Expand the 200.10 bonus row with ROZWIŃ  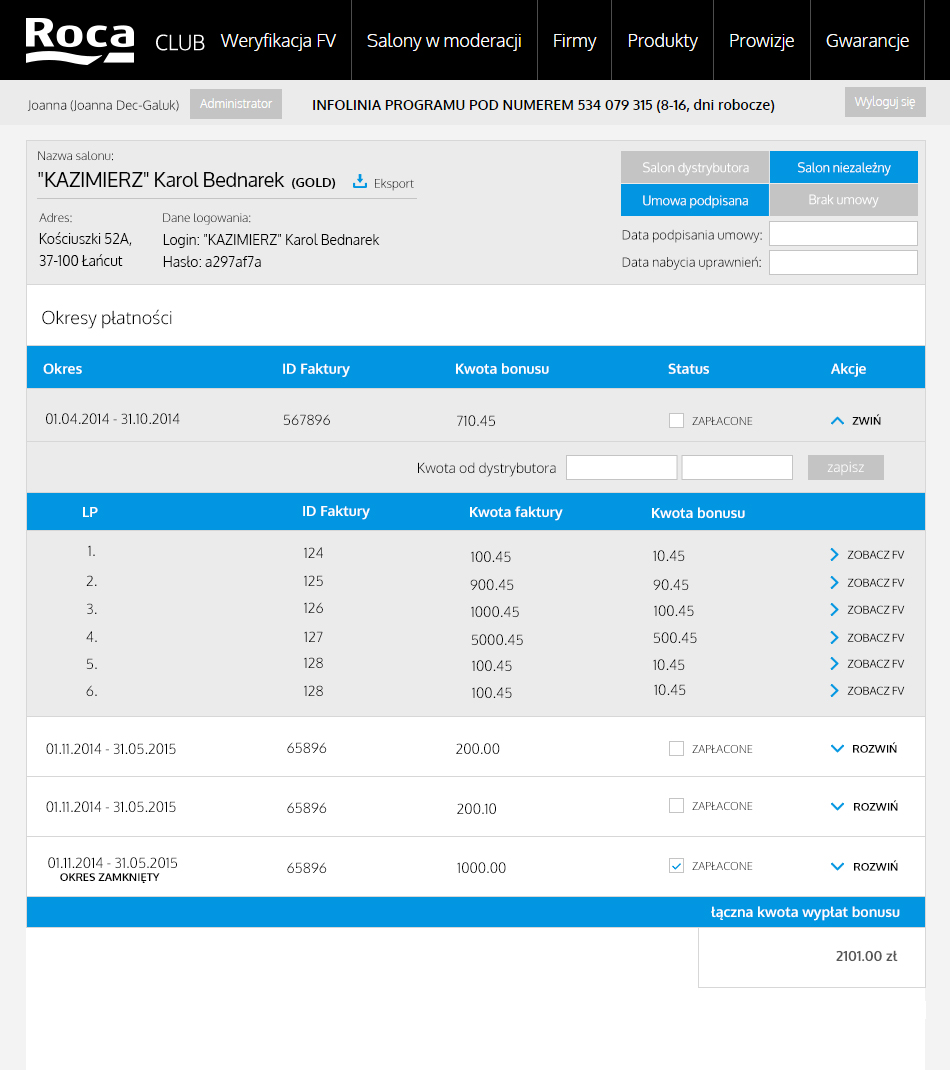[x=864, y=807]
